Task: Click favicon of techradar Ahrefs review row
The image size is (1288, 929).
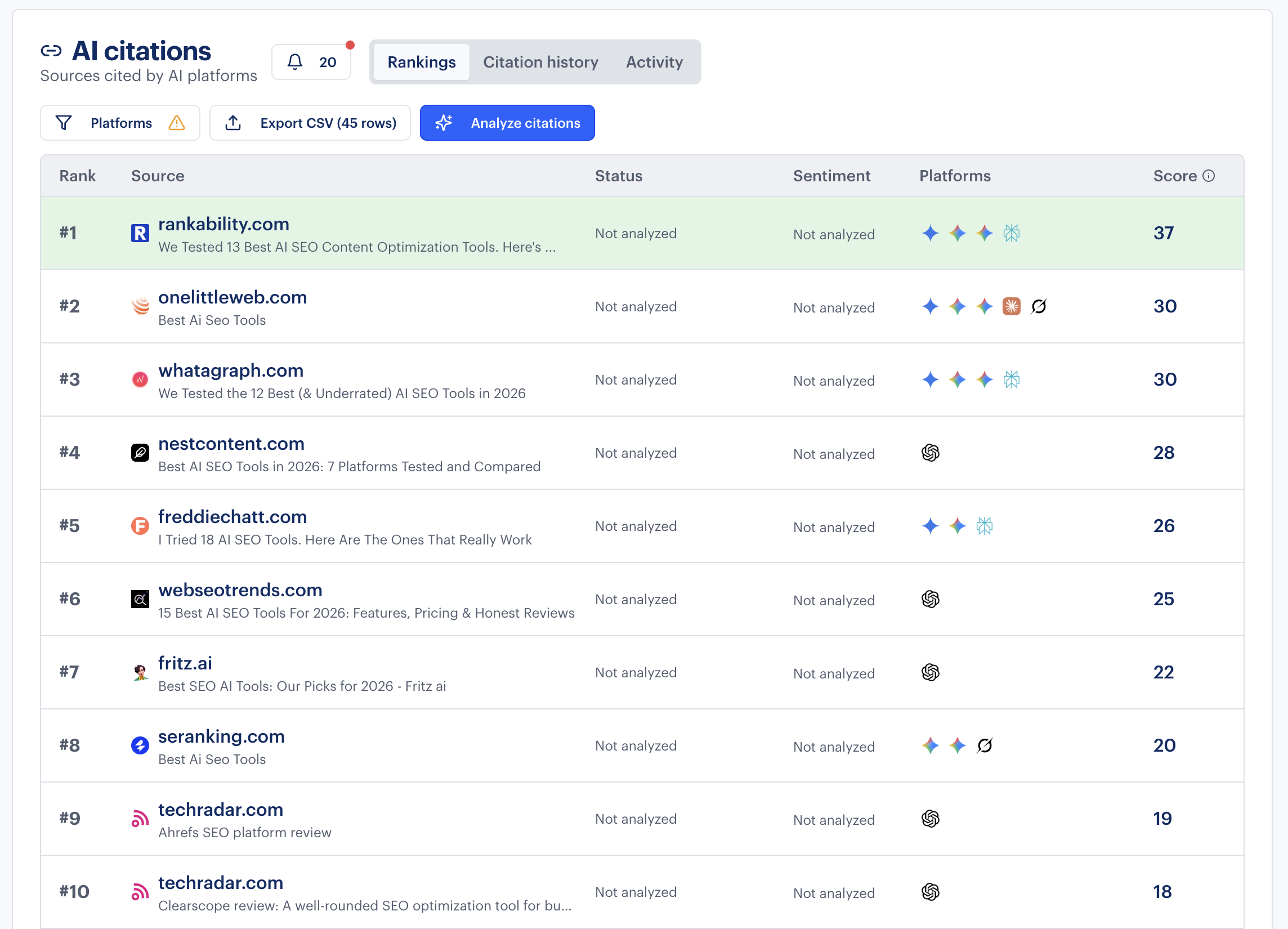Action: coord(140,818)
